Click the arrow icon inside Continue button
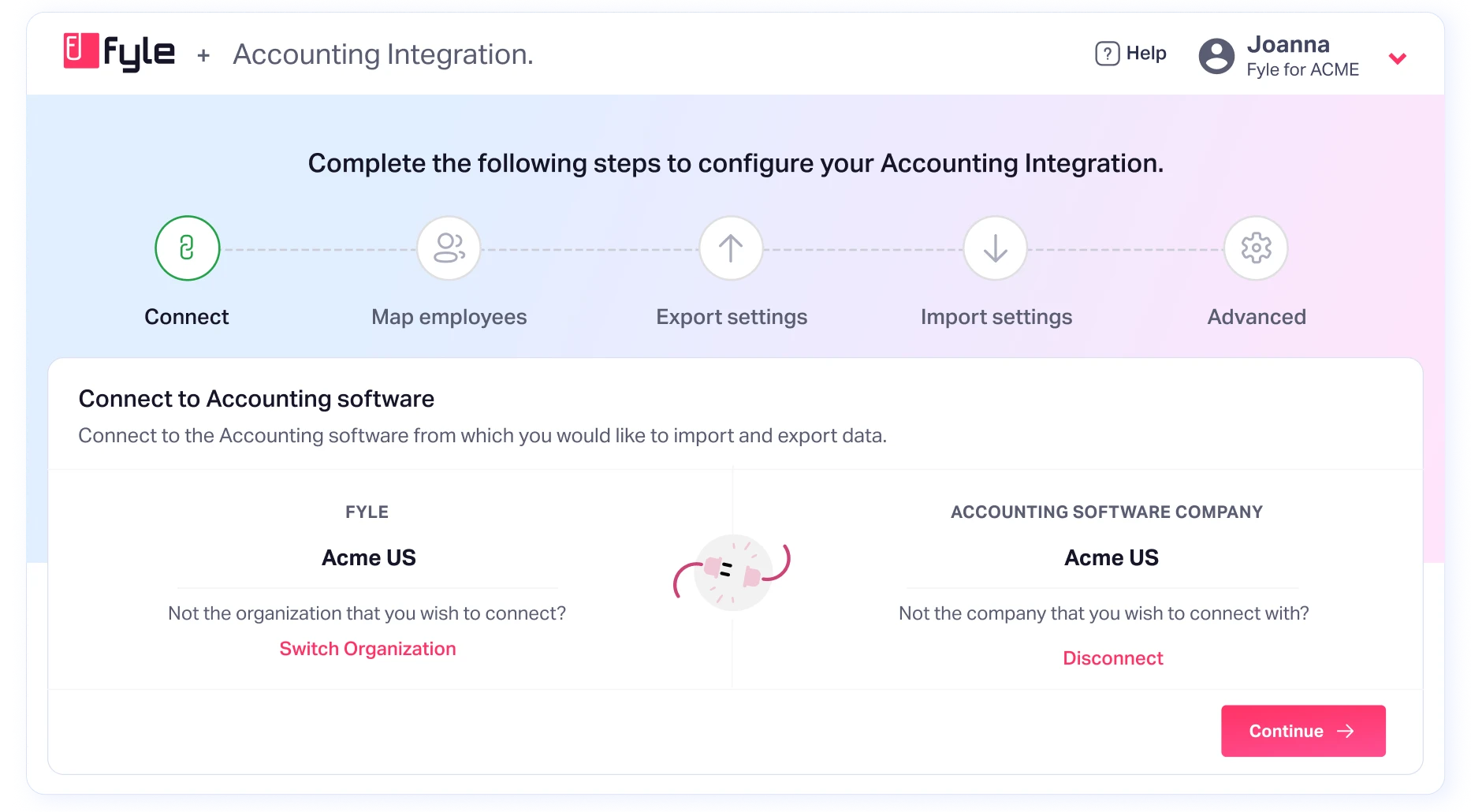Viewport: 1471px width, 812px height. coord(1346,731)
